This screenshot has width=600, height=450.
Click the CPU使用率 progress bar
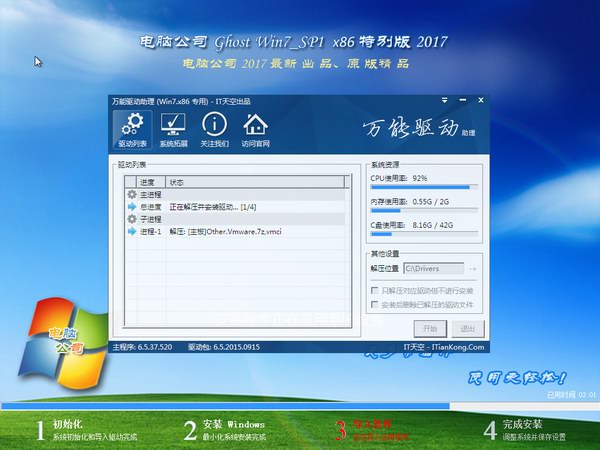[424, 188]
